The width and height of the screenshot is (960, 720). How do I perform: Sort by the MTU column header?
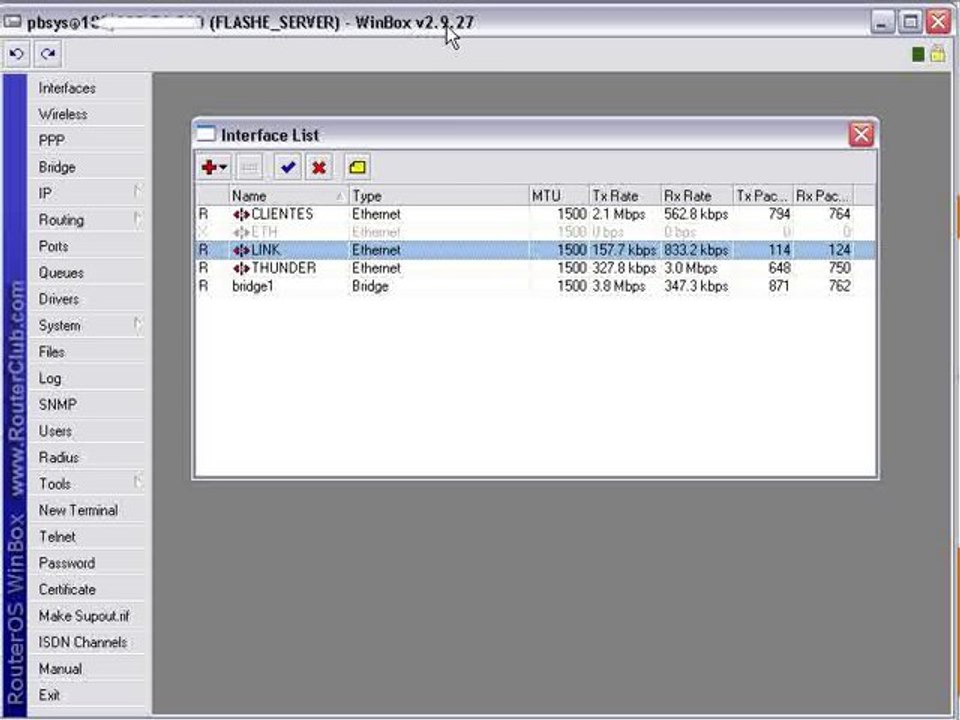pos(559,196)
